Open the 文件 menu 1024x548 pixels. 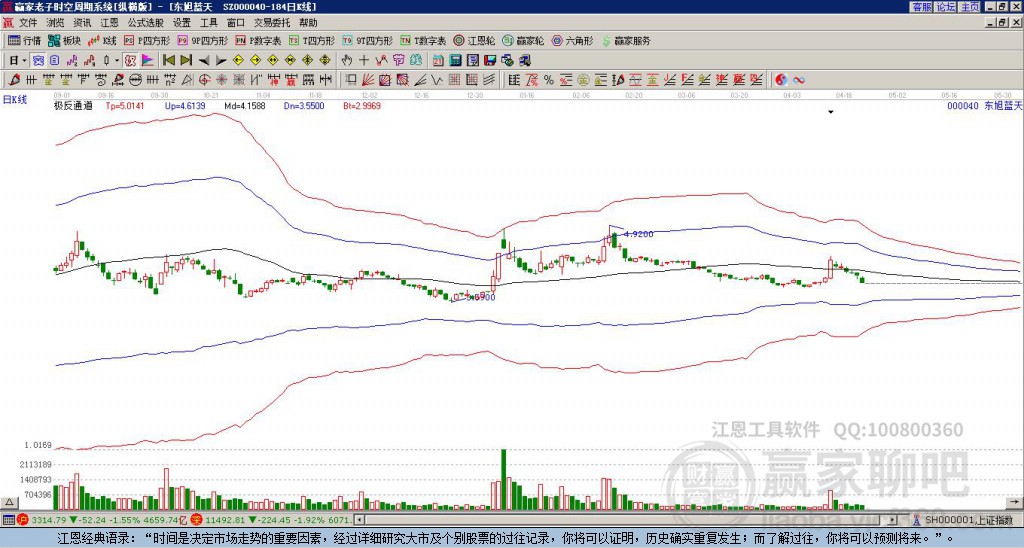28,23
